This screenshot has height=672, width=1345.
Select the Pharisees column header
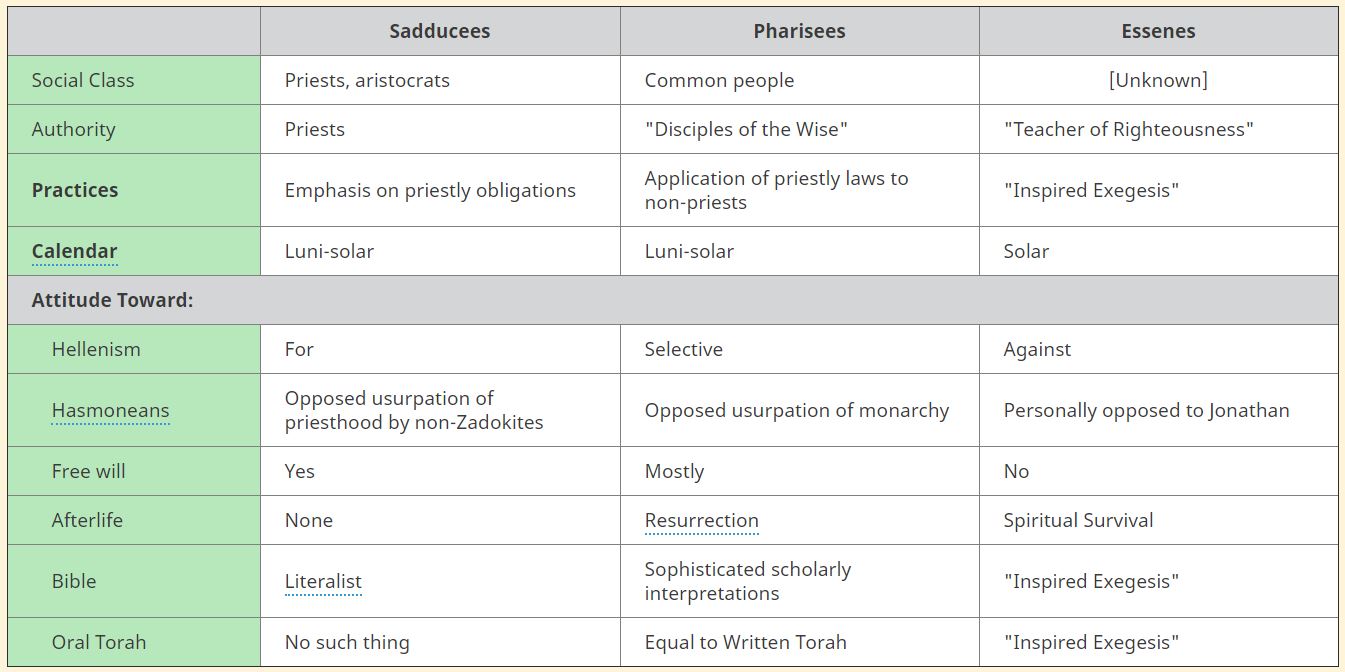799,31
